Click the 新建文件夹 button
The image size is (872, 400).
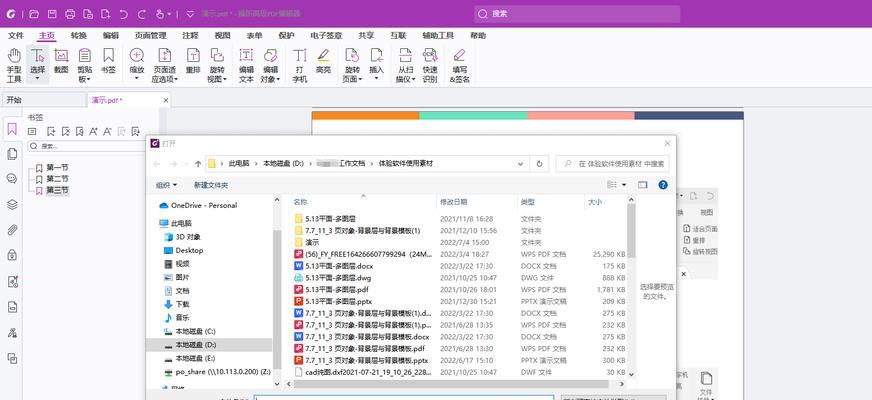(211, 185)
